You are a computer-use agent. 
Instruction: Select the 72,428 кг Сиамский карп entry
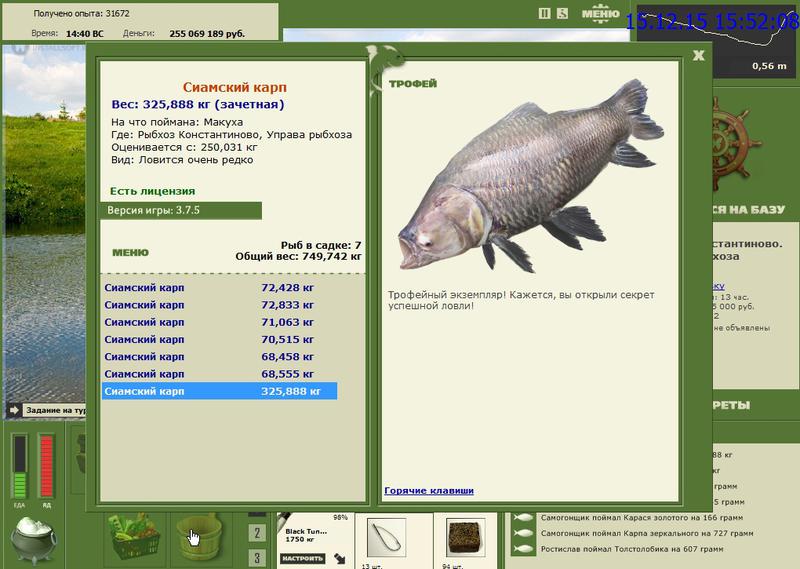(219, 288)
